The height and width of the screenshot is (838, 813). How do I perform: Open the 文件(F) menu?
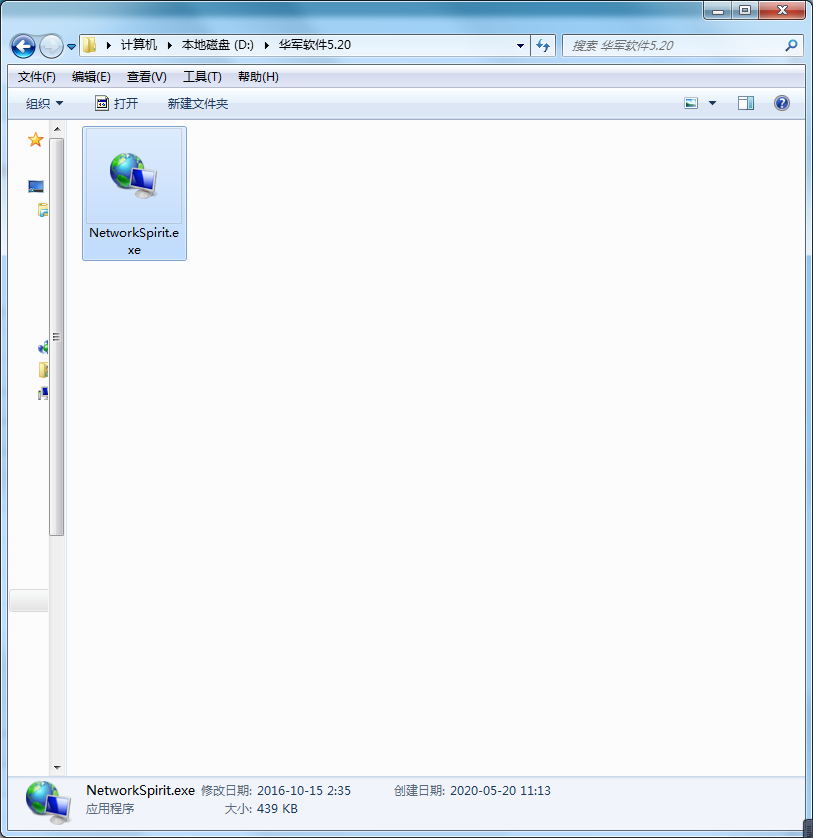pos(36,77)
